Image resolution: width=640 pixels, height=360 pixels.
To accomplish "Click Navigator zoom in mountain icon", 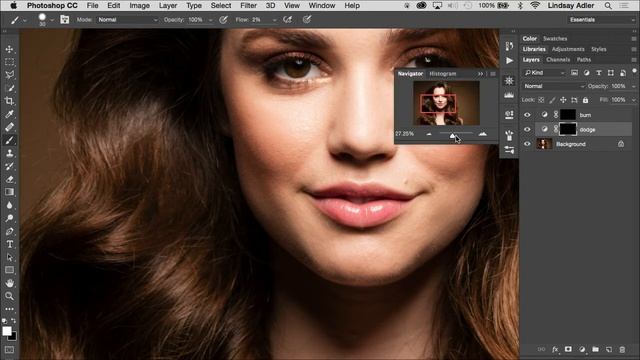I will 482,133.
